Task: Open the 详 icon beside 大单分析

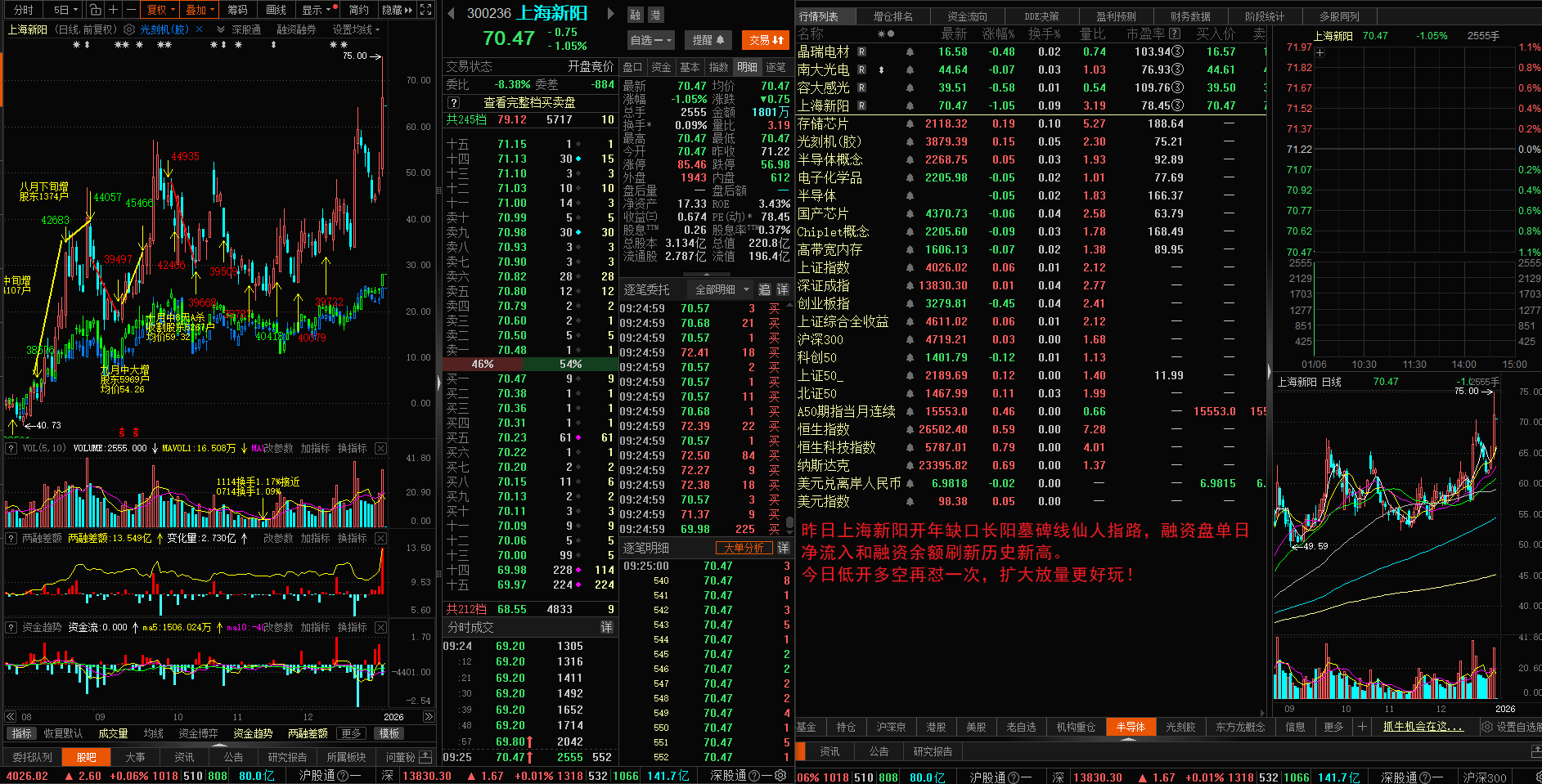Action: [x=783, y=548]
